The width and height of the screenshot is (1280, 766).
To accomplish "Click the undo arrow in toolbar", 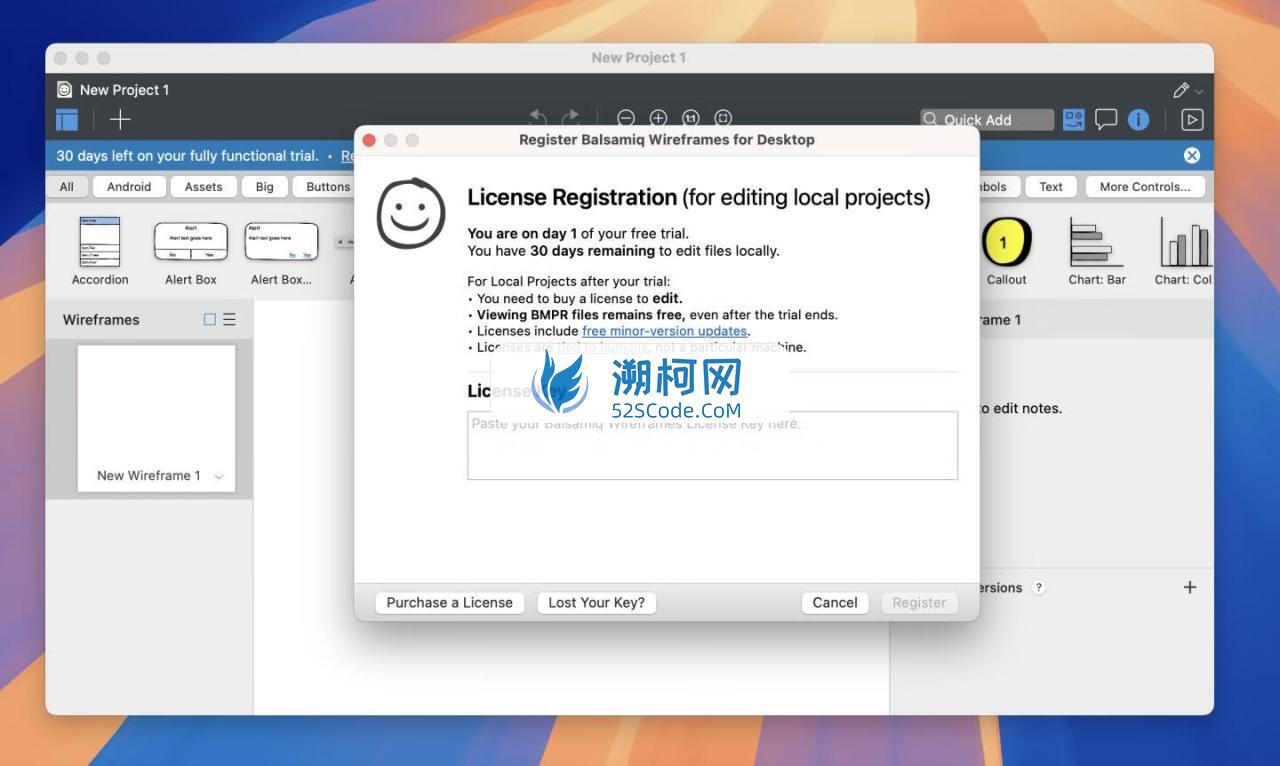I will (x=538, y=118).
